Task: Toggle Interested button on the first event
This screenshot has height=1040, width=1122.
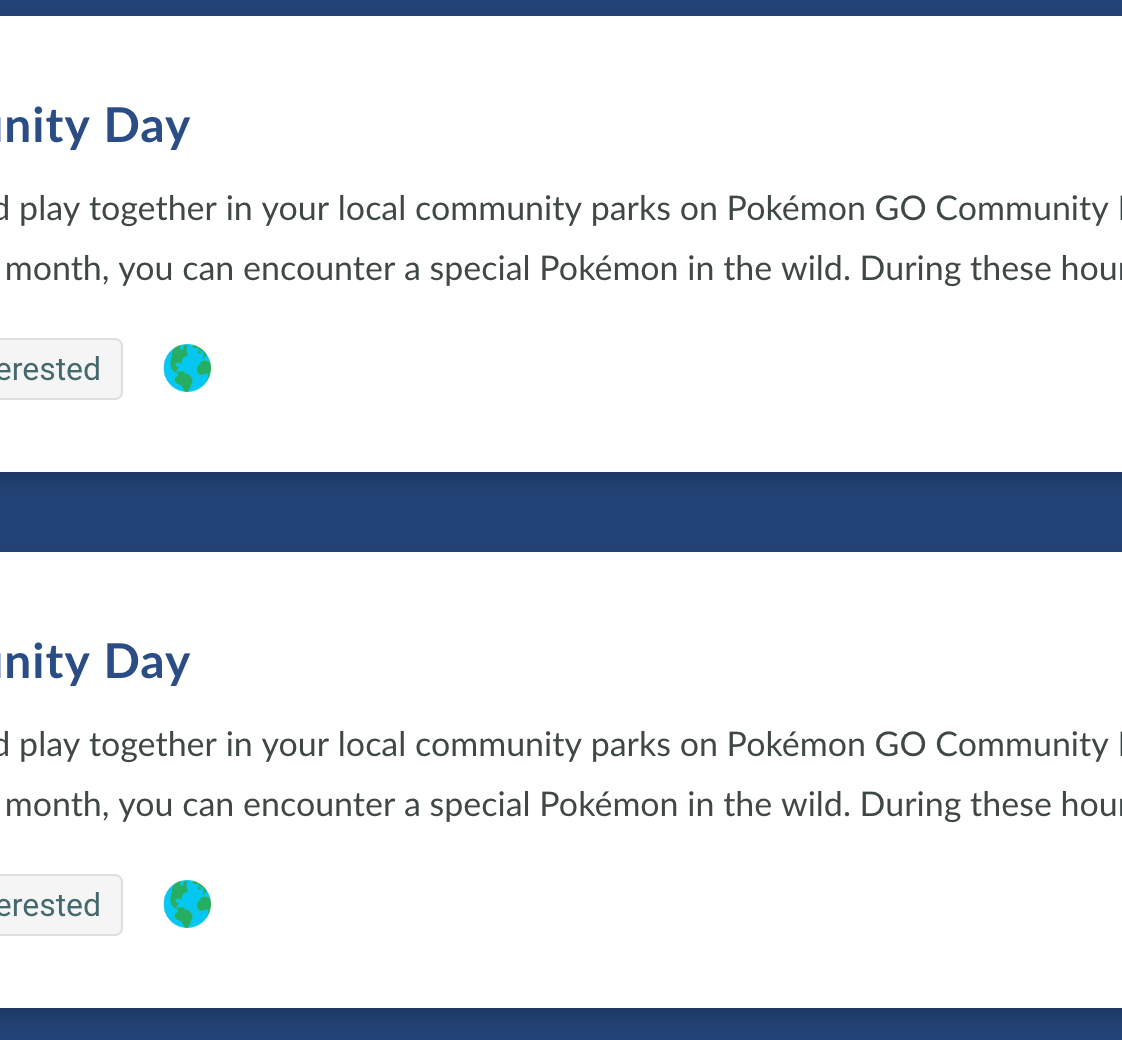Action: [55, 369]
